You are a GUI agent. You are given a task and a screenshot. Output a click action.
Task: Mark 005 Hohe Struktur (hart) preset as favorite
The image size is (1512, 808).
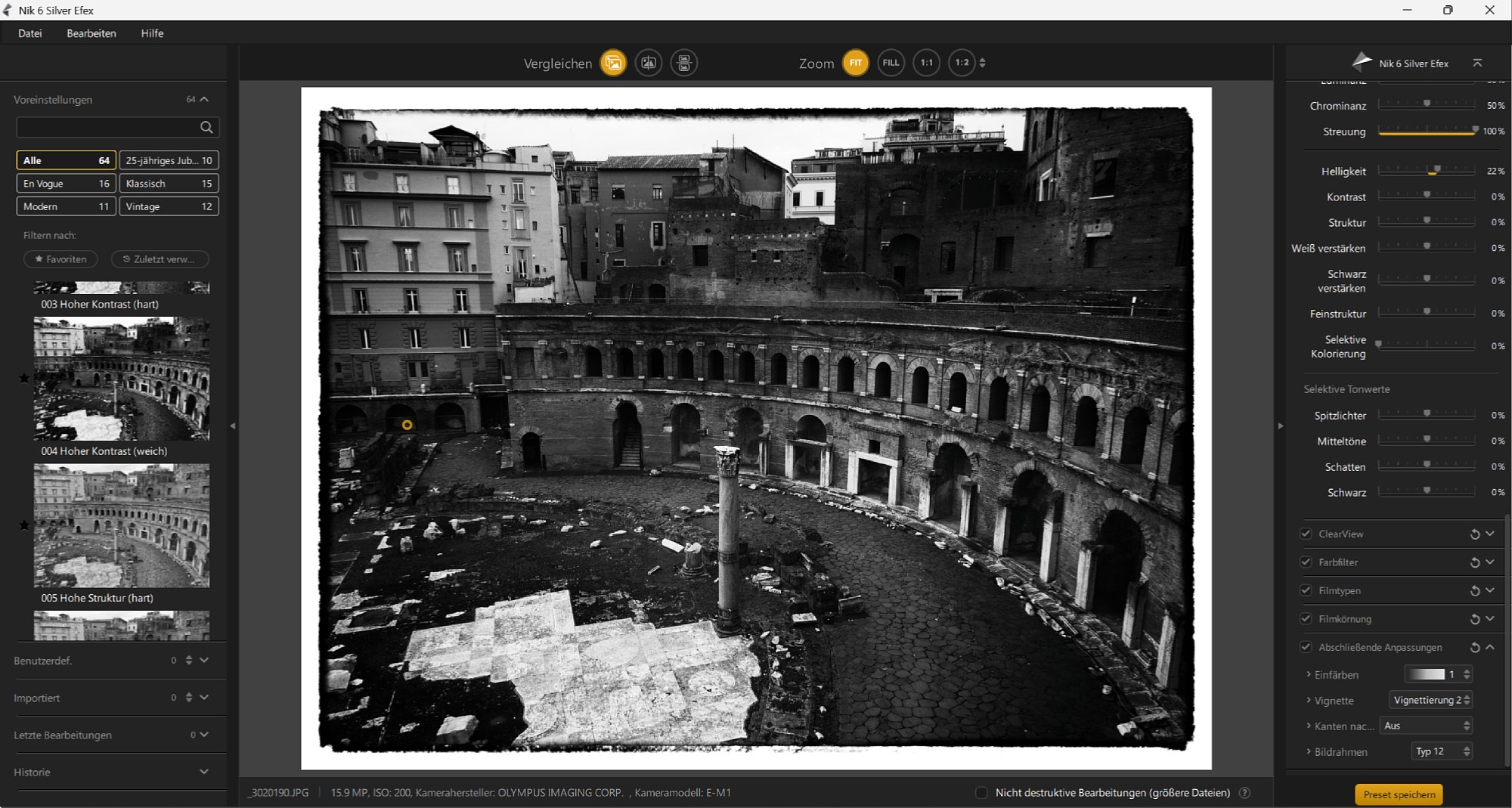point(24,525)
